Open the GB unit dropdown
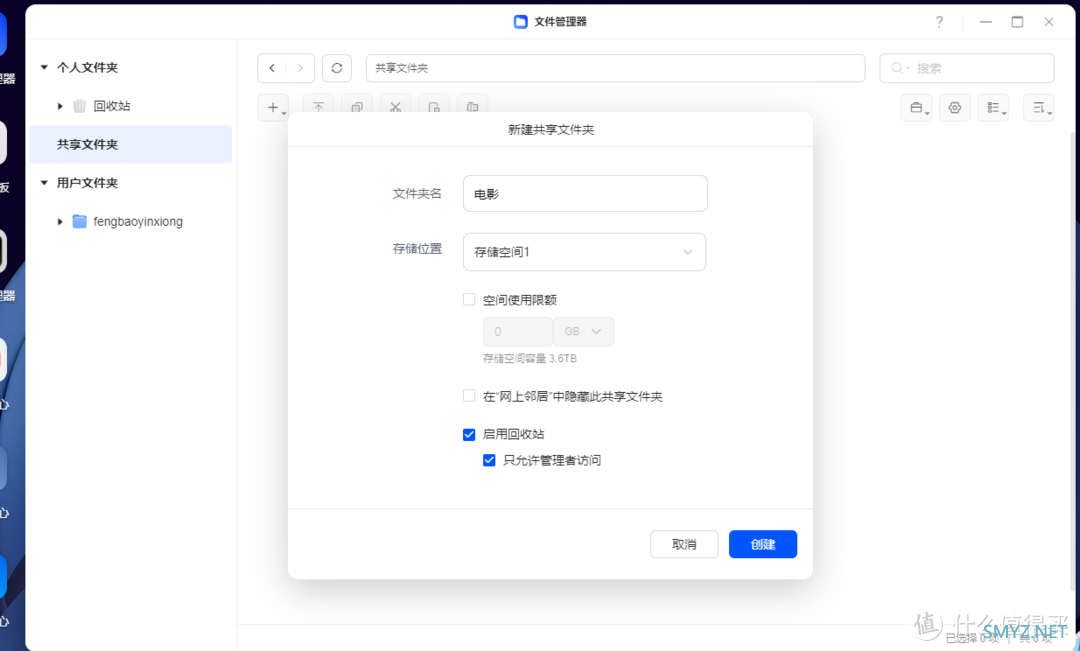The width and height of the screenshot is (1080, 651). coord(583,331)
